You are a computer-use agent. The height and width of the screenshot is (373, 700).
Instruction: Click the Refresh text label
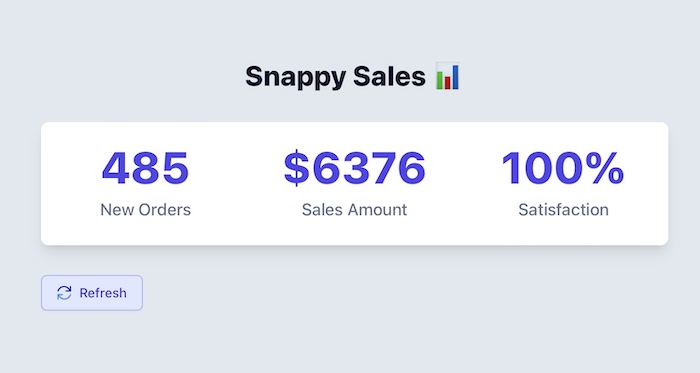click(x=103, y=293)
